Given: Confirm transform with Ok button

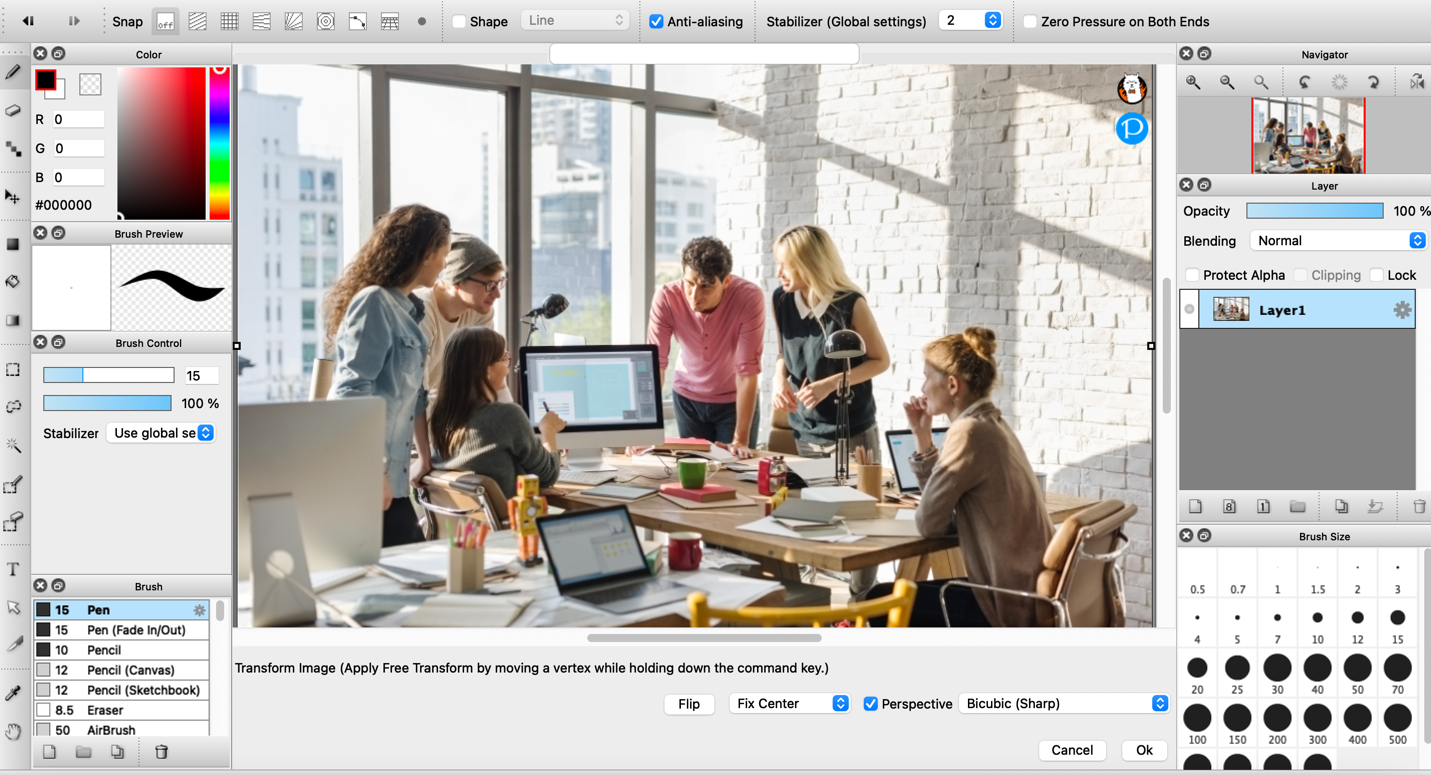Looking at the screenshot, I should click(1144, 750).
